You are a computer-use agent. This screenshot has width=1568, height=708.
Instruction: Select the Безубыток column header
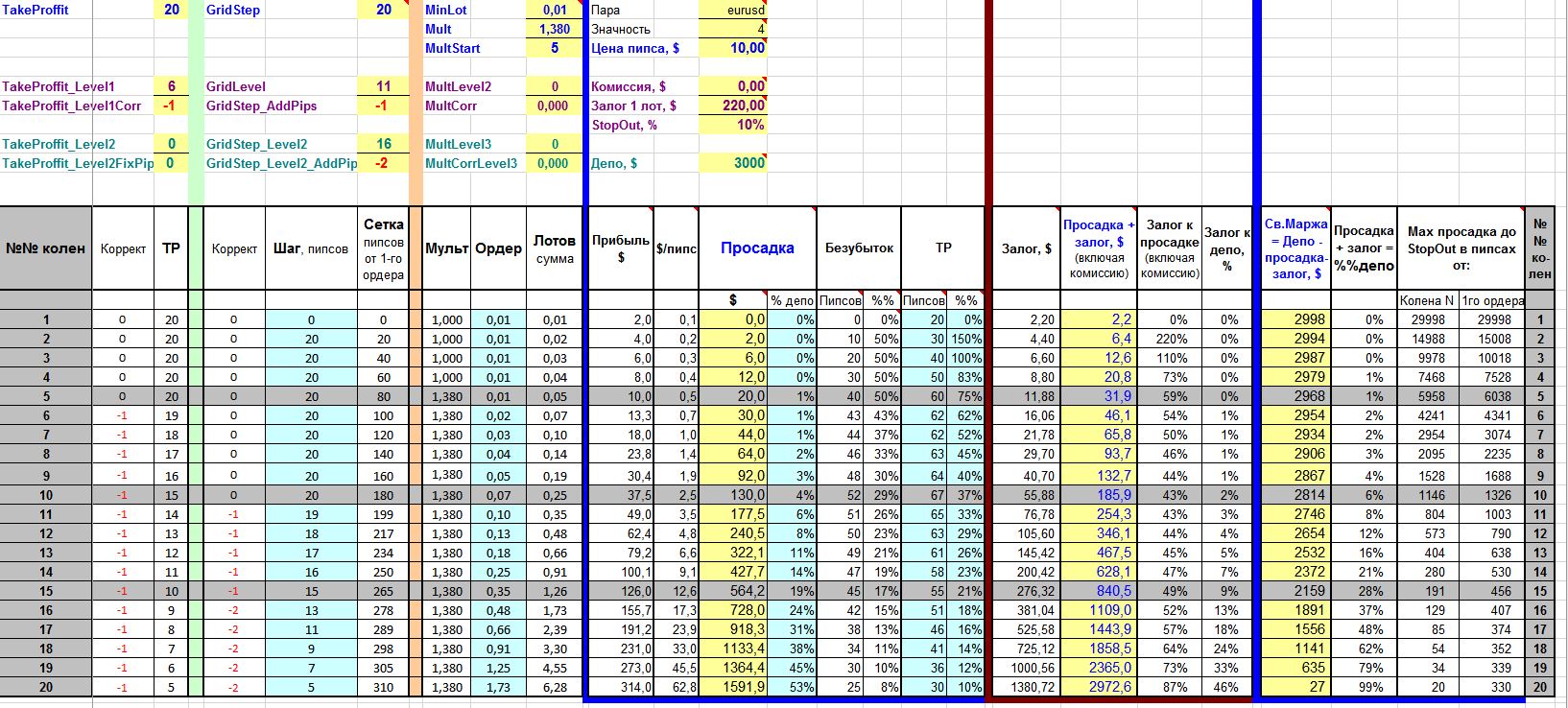pos(859,248)
